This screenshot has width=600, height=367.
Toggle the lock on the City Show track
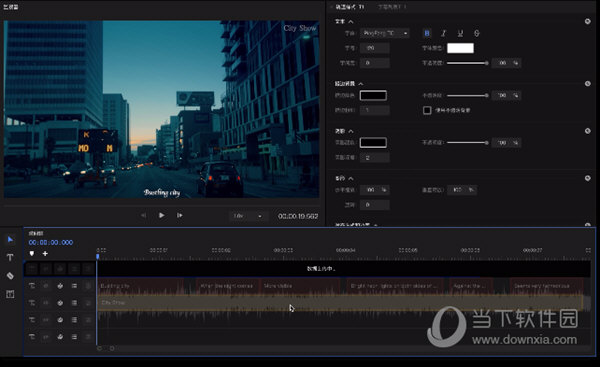click(x=88, y=303)
